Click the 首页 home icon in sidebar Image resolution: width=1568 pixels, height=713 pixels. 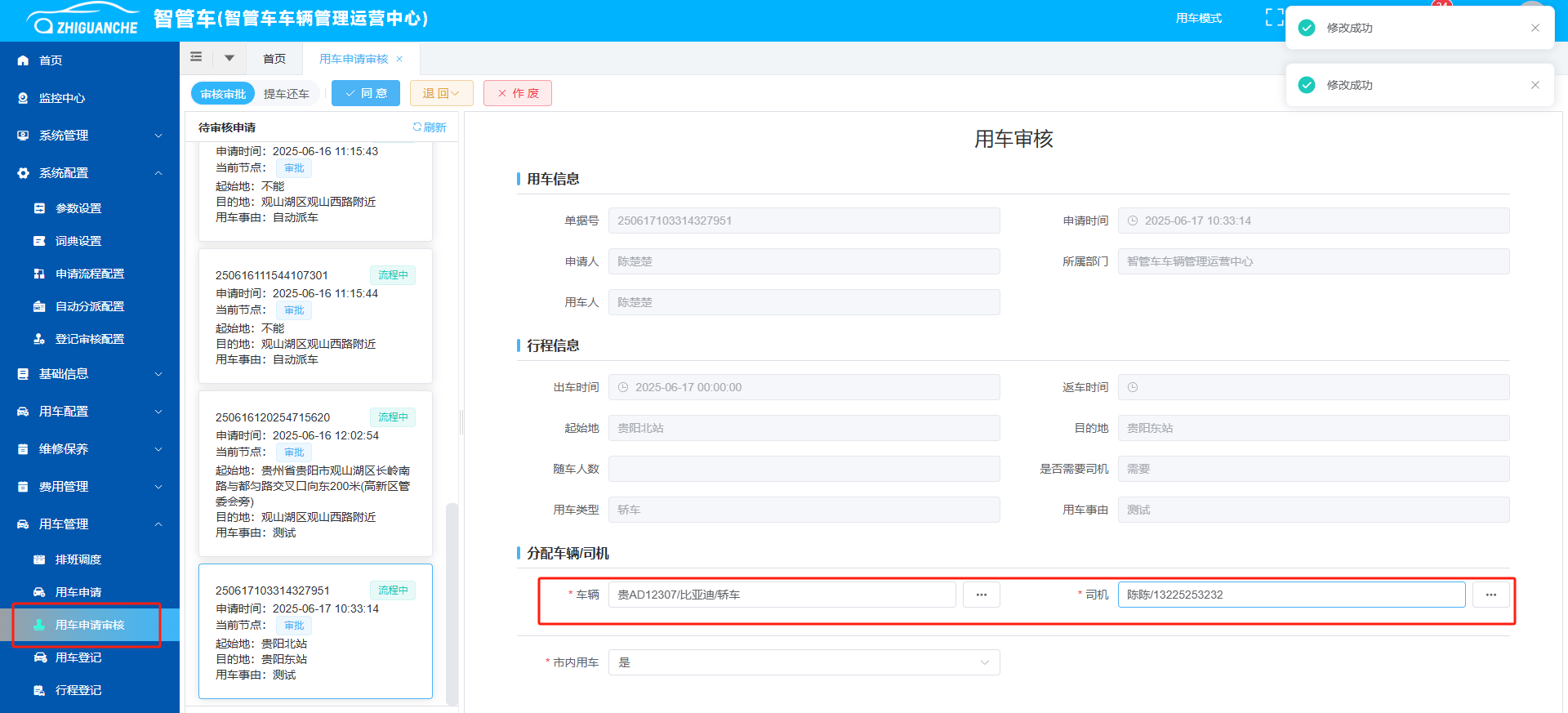[23, 60]
